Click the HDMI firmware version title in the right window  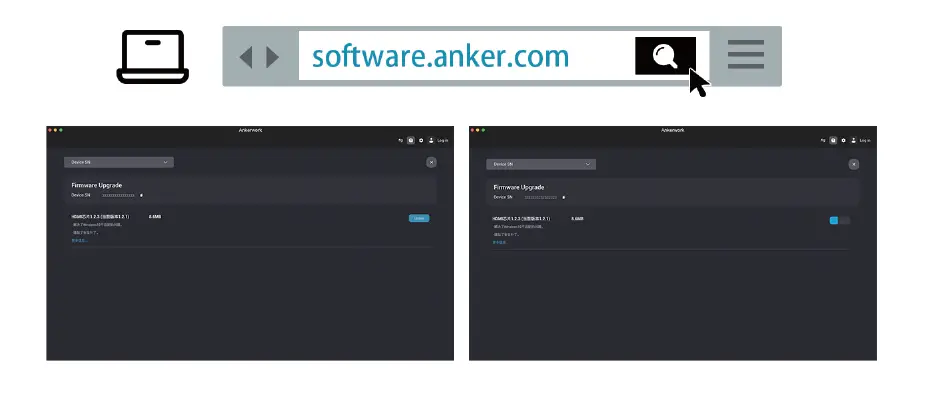[x=521, y=219]
